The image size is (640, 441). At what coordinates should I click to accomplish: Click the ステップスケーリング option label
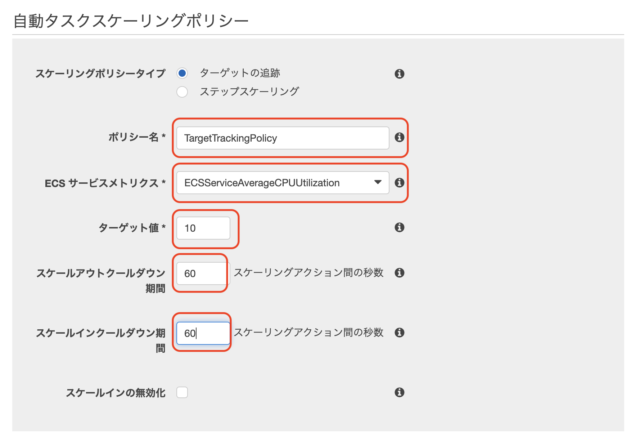(x=249, y=91)
